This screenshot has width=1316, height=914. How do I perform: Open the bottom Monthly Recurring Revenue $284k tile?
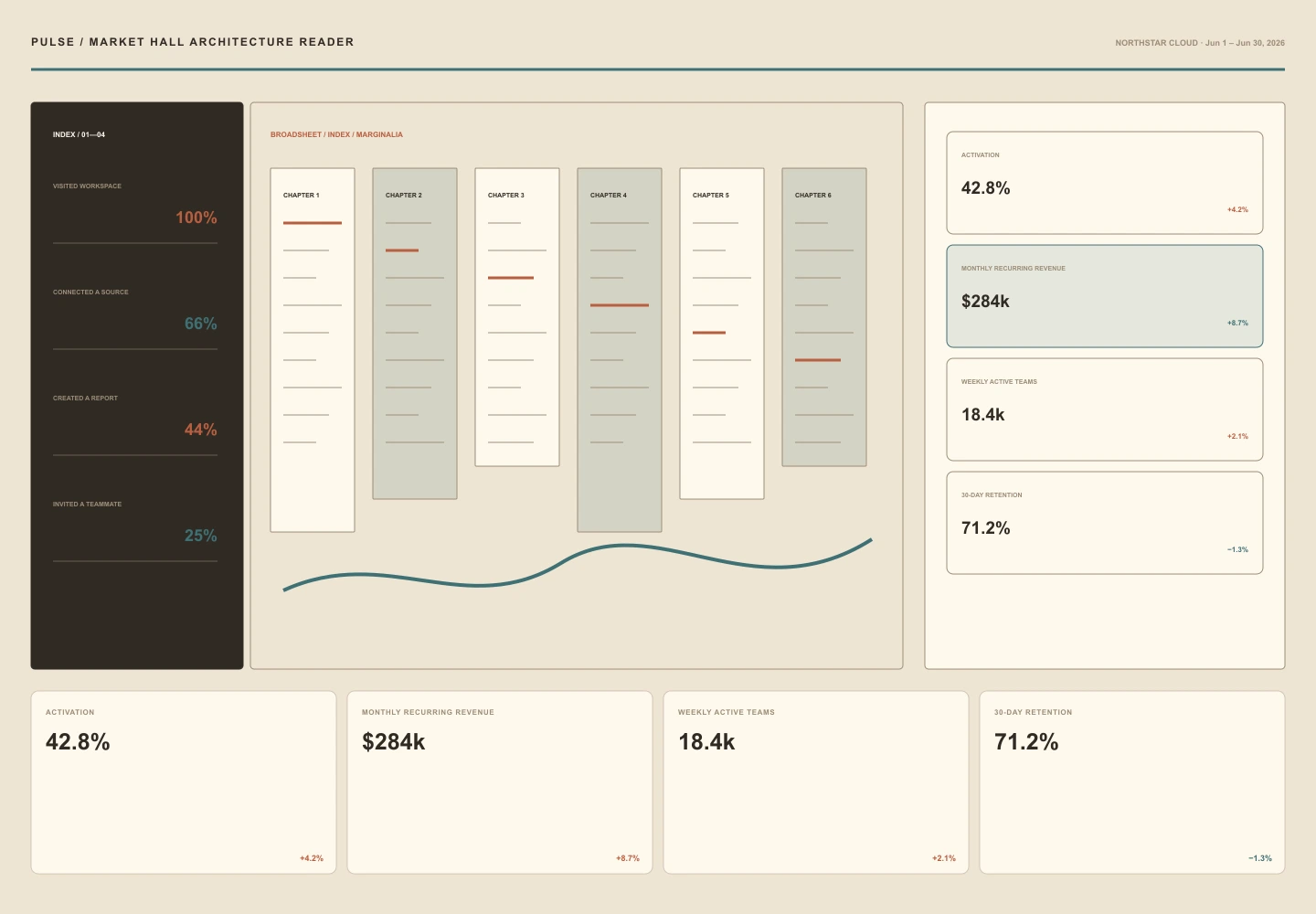[500, 782]
